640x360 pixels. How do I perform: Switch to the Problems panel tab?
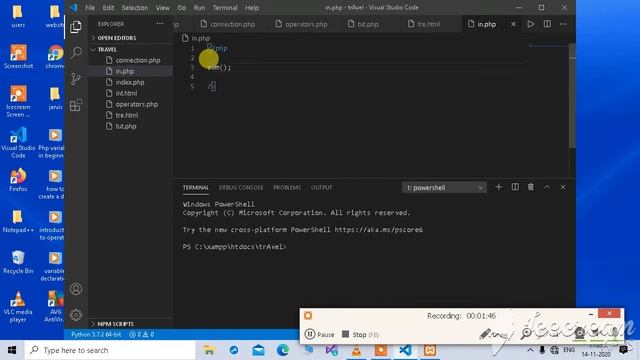coord(287,187)
